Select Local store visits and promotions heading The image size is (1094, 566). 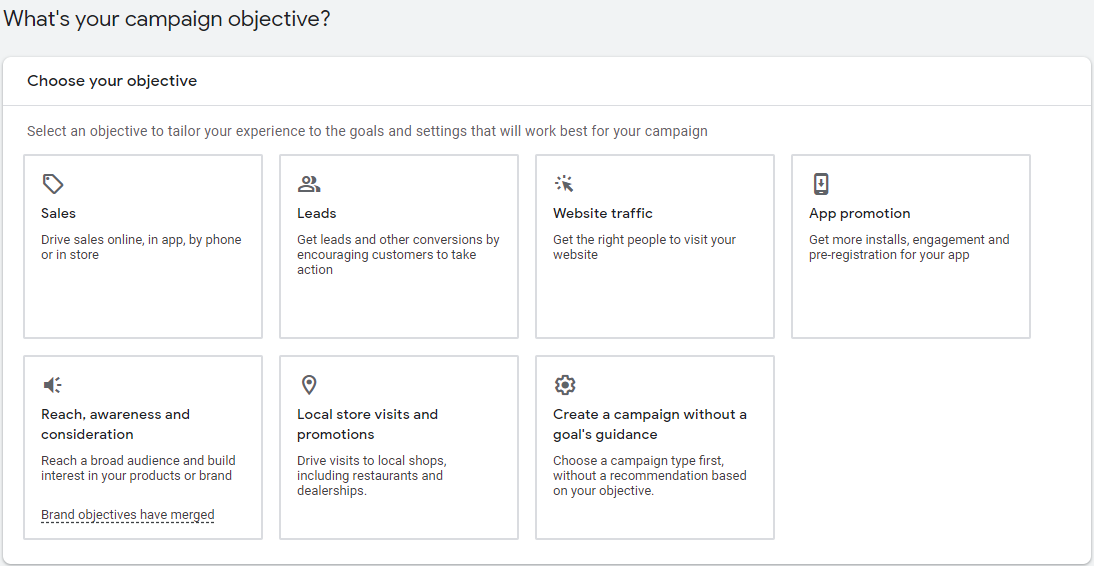(367, 424)
